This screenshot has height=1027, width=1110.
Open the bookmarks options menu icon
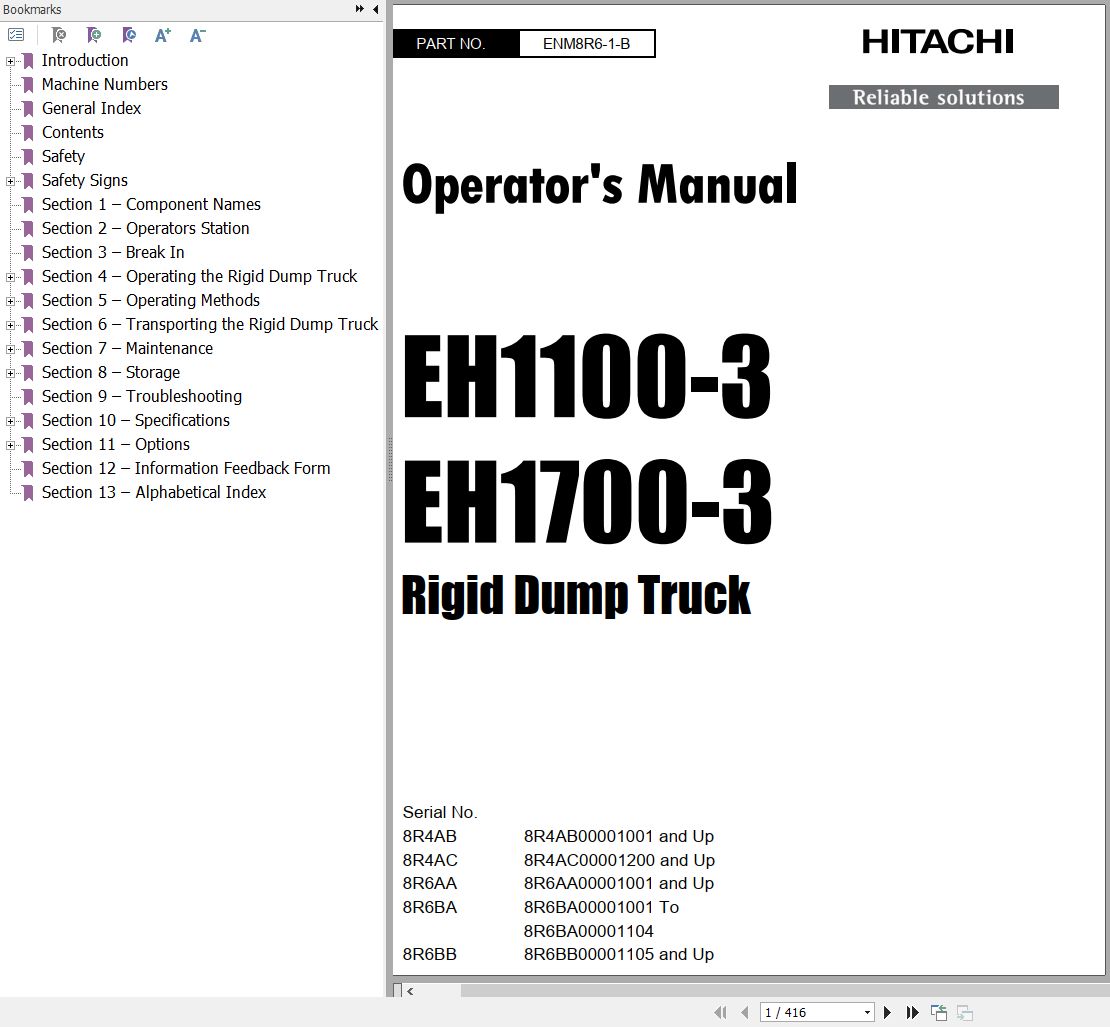pyautogui.click(x=16, y=35)
